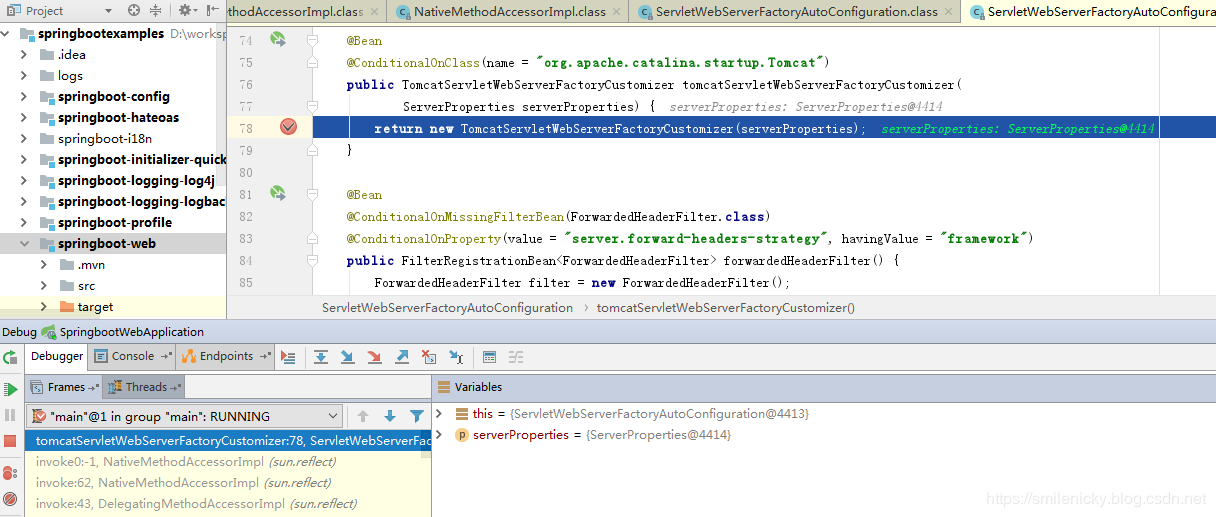The image size is (1216, 517).
Task: Open thread selection dropdown "main"@1
Action: click(185, 416)
